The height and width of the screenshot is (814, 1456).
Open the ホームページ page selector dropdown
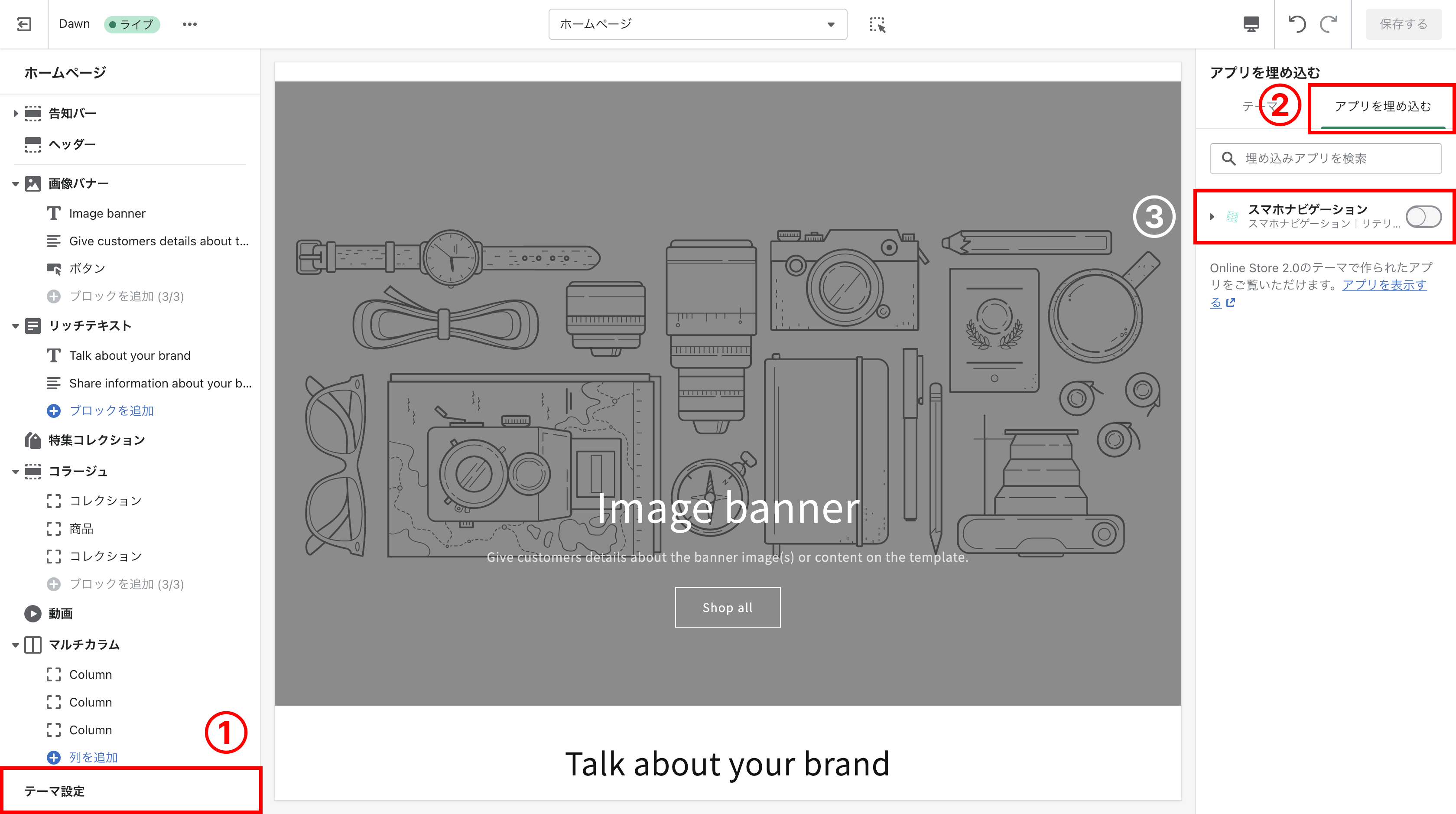click(697, 24)
